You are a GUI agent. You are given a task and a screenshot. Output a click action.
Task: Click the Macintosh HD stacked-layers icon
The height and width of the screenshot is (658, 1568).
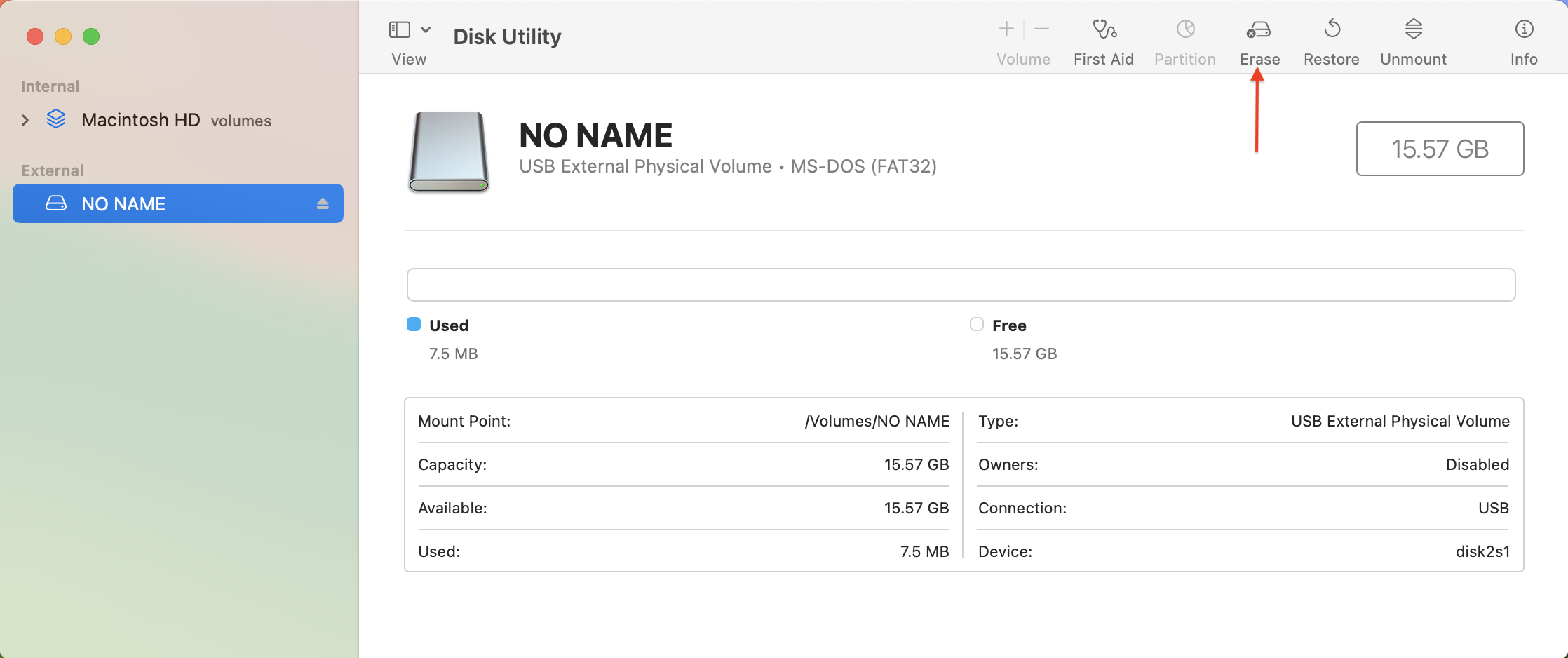coord(56,119)
